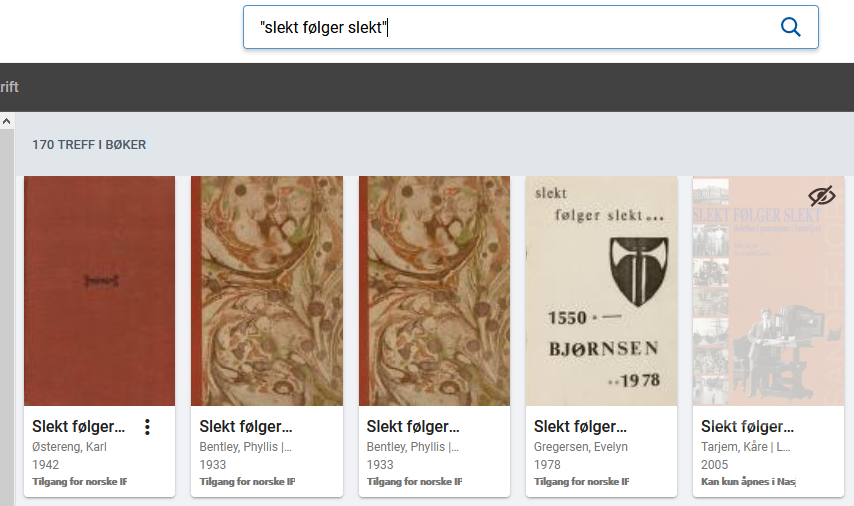
Task: Click the title of the 1942 Østereng book
Action: click(x=79, y=427)
